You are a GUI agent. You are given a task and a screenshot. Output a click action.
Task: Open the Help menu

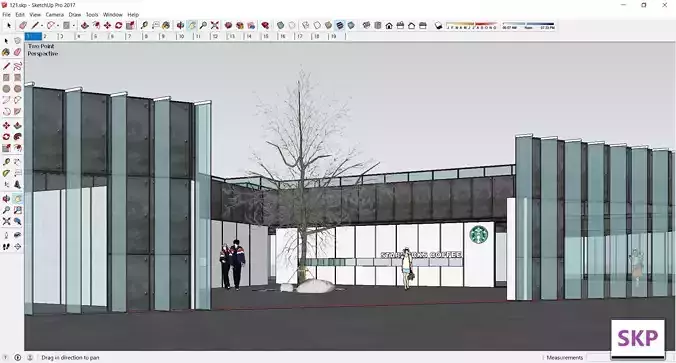point(133,15)
